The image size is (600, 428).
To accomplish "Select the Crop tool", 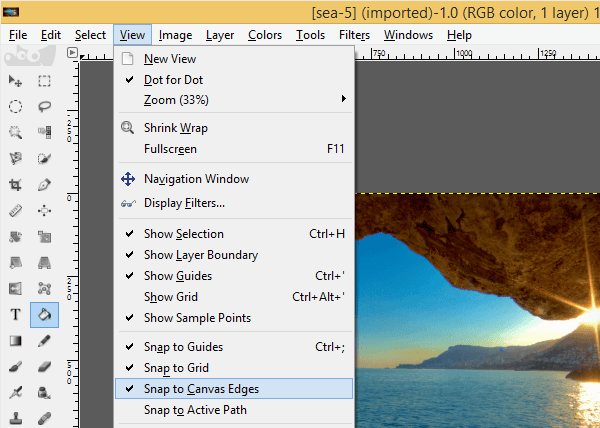I will (x=15, y=185).
